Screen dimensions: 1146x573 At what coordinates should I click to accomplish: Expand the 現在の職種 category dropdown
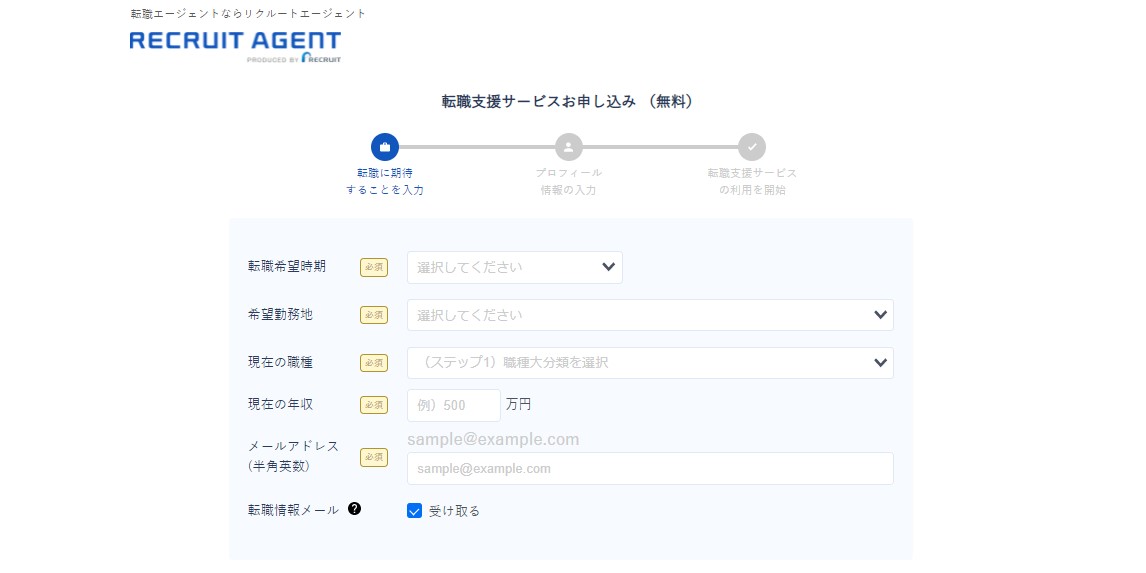649,363
